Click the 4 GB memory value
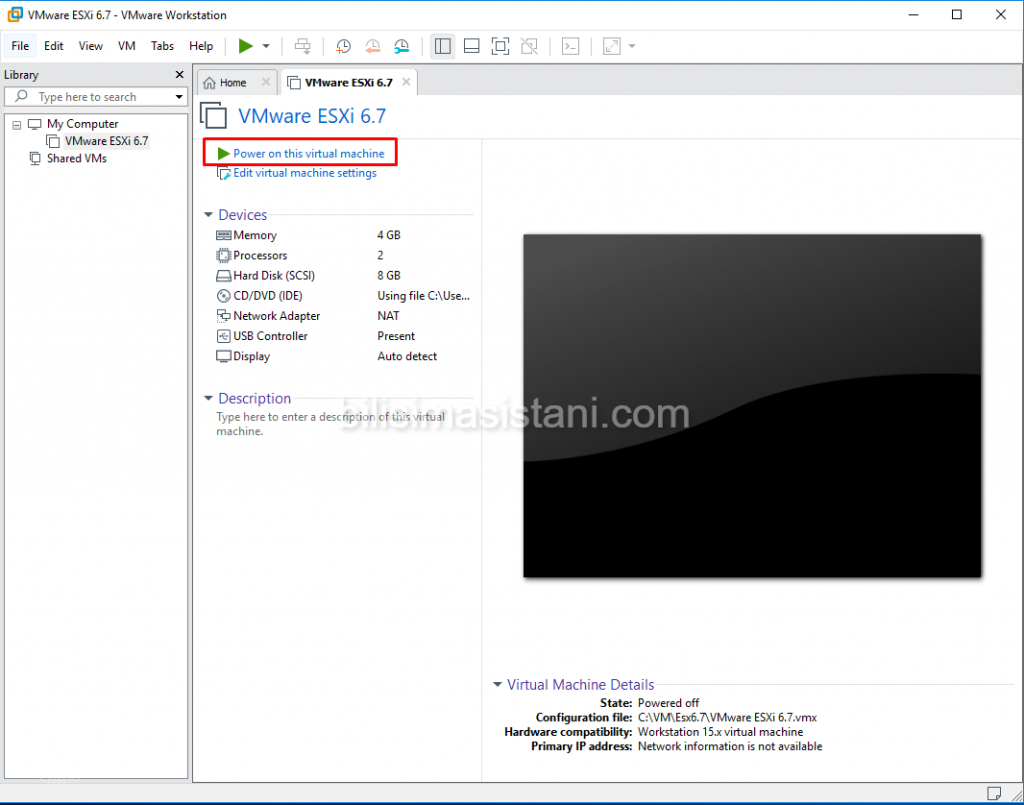1024x805 pixels. 389,235
